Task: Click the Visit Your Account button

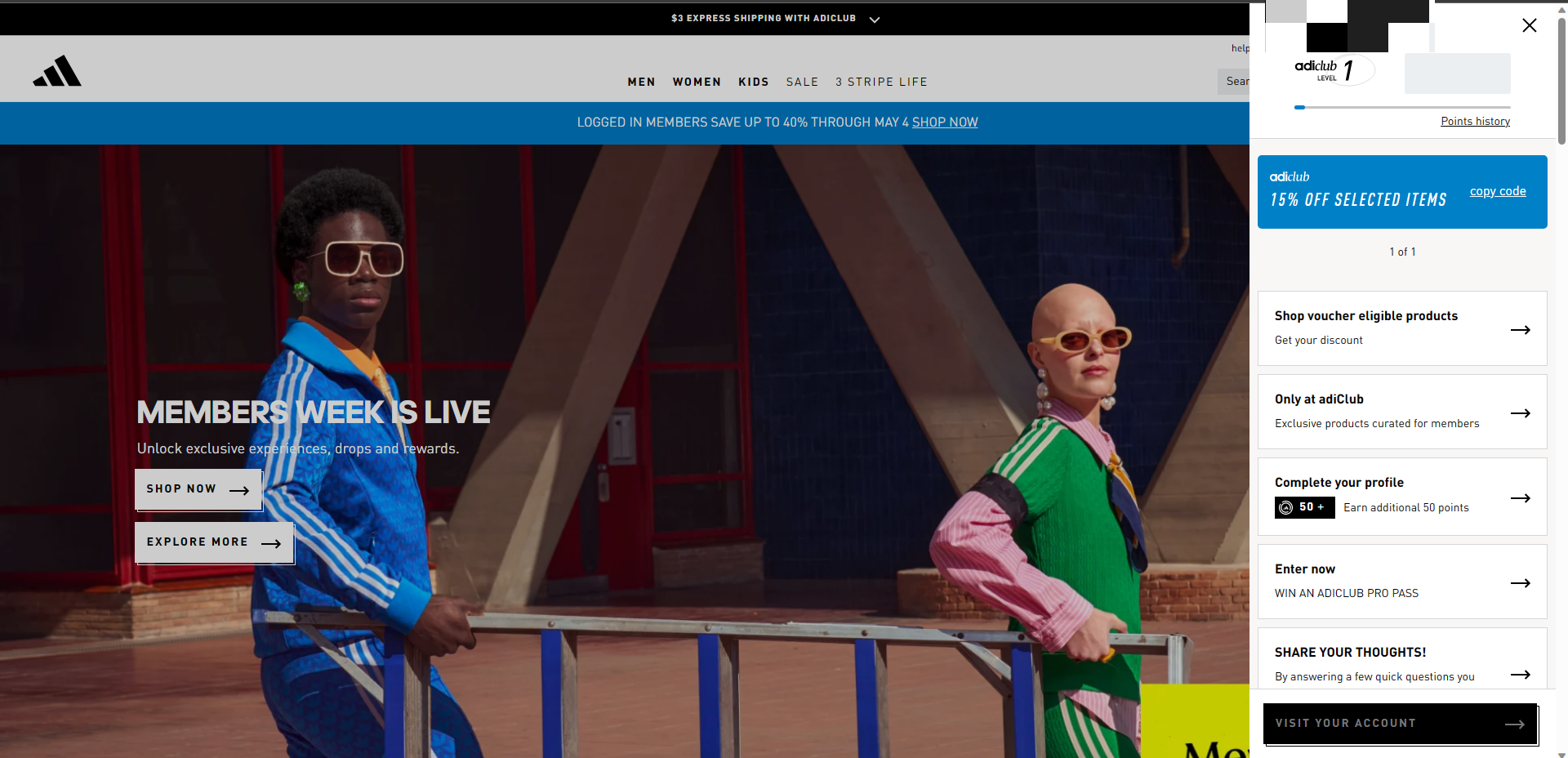Action: coord(1400,724)
